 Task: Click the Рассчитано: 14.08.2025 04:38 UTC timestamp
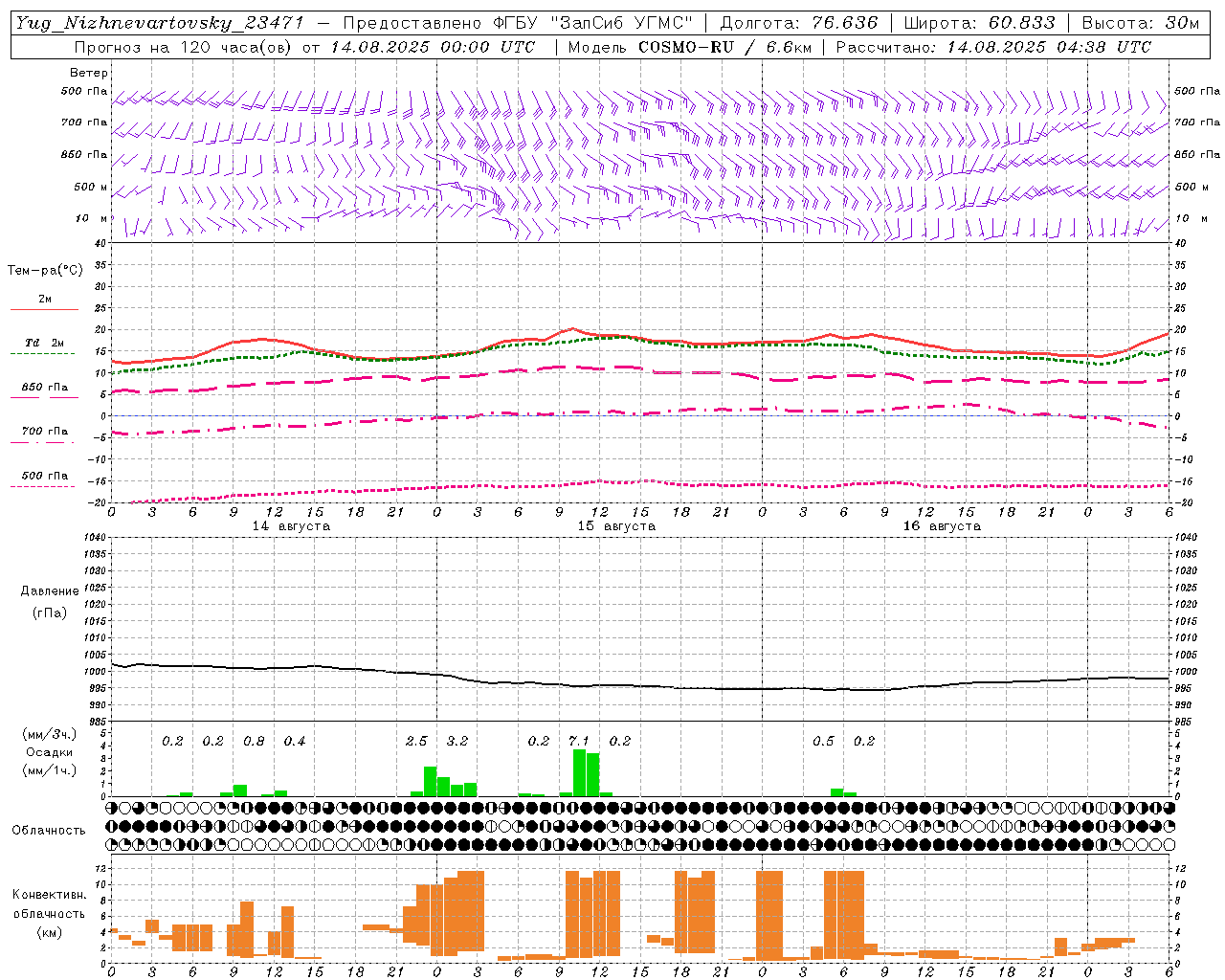coord(993,47)
